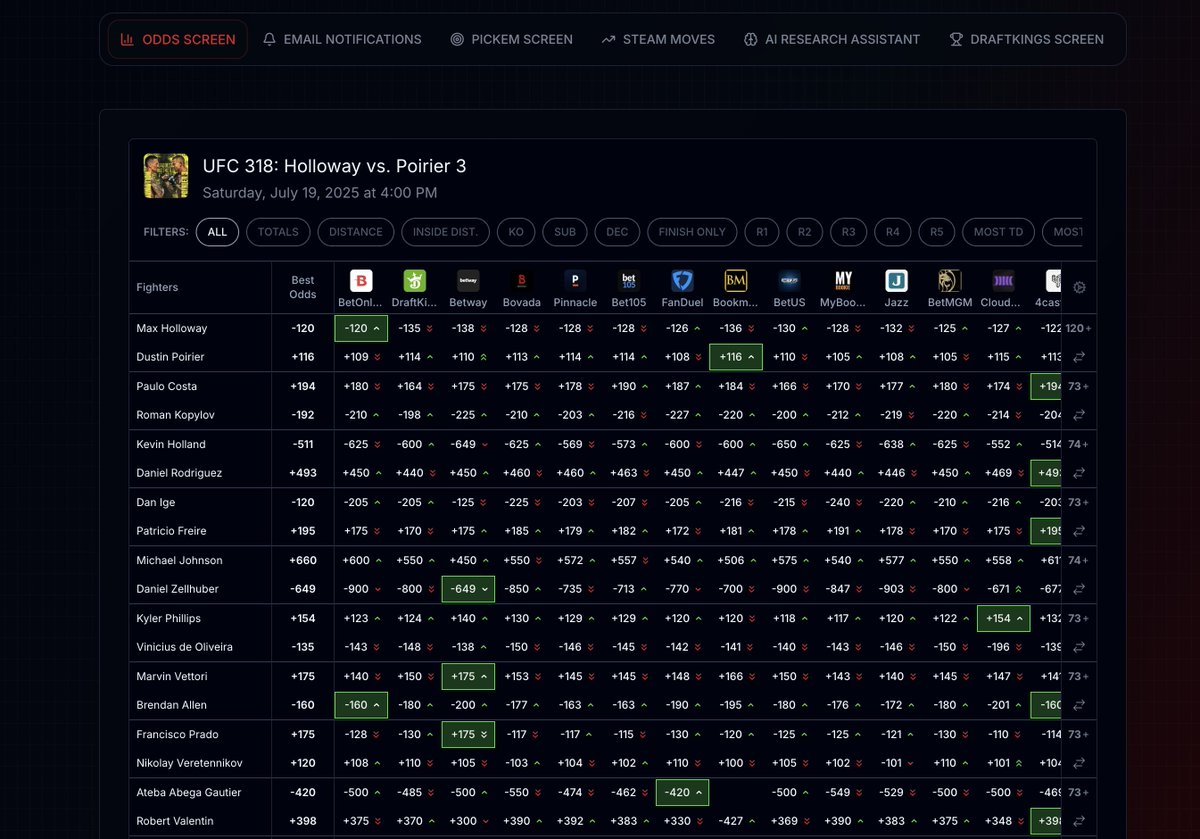Open the Odds Screen tab
The width and height of the screenshot is (1200, 839).
coord(178,40)
